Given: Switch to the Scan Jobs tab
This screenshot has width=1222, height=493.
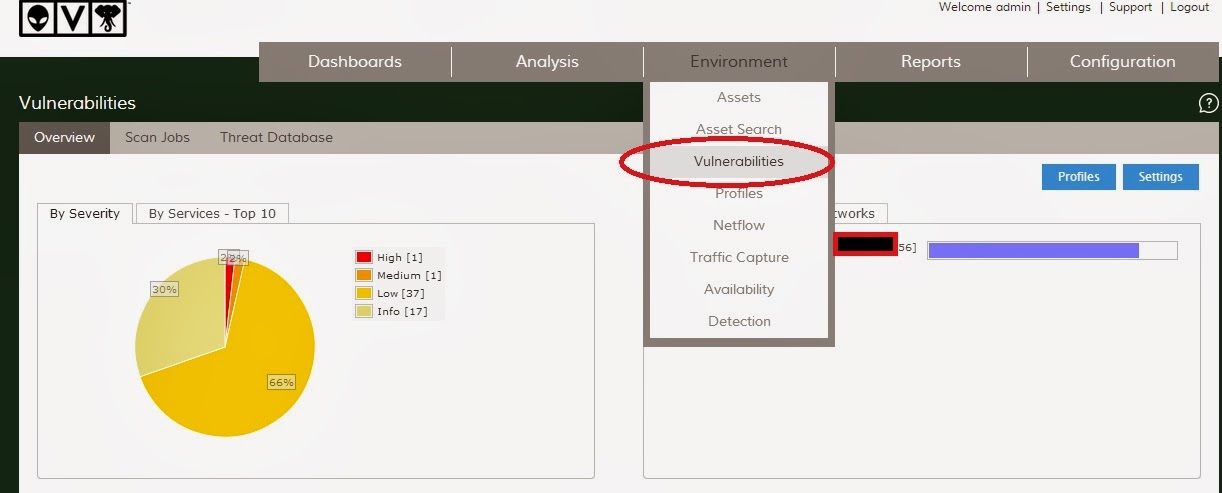Looking at the screenshot, I should pos(157,138).
